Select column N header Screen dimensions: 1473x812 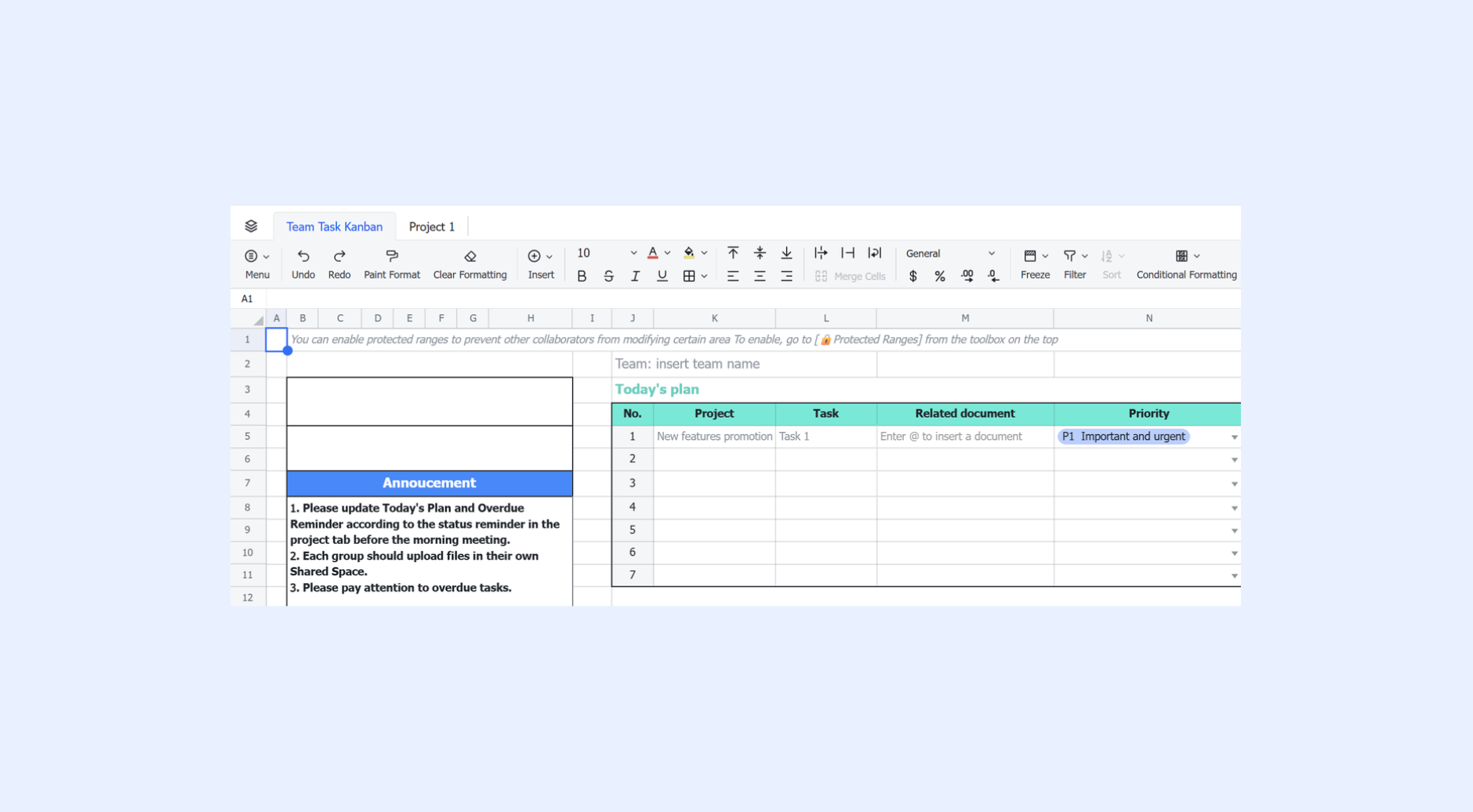point(1148,318)
